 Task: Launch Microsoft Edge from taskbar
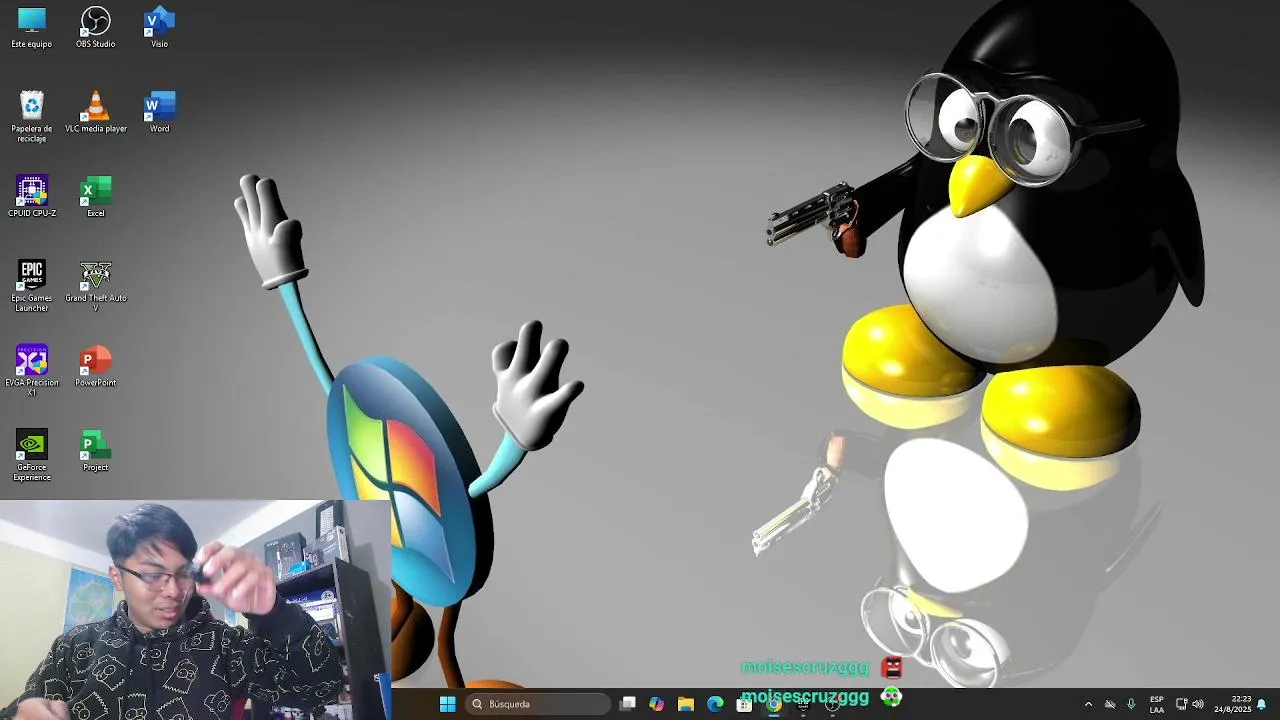point(715,704)
